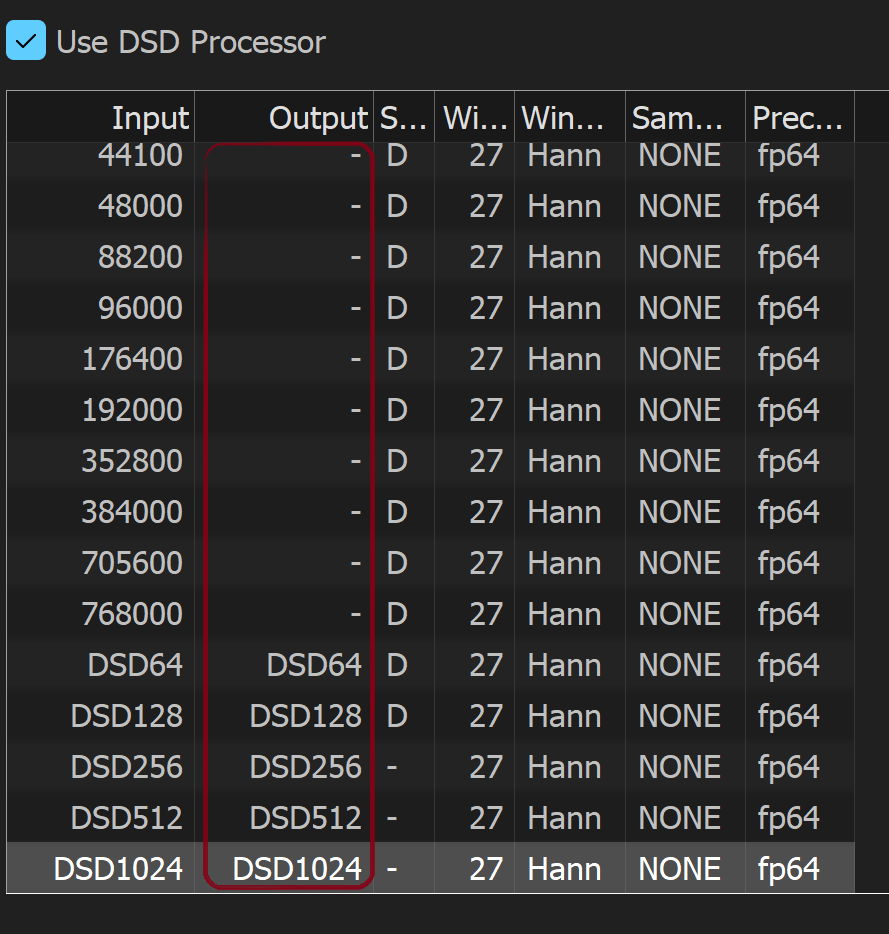
Task: Select the Sam... column header
Action: (685, 117)
